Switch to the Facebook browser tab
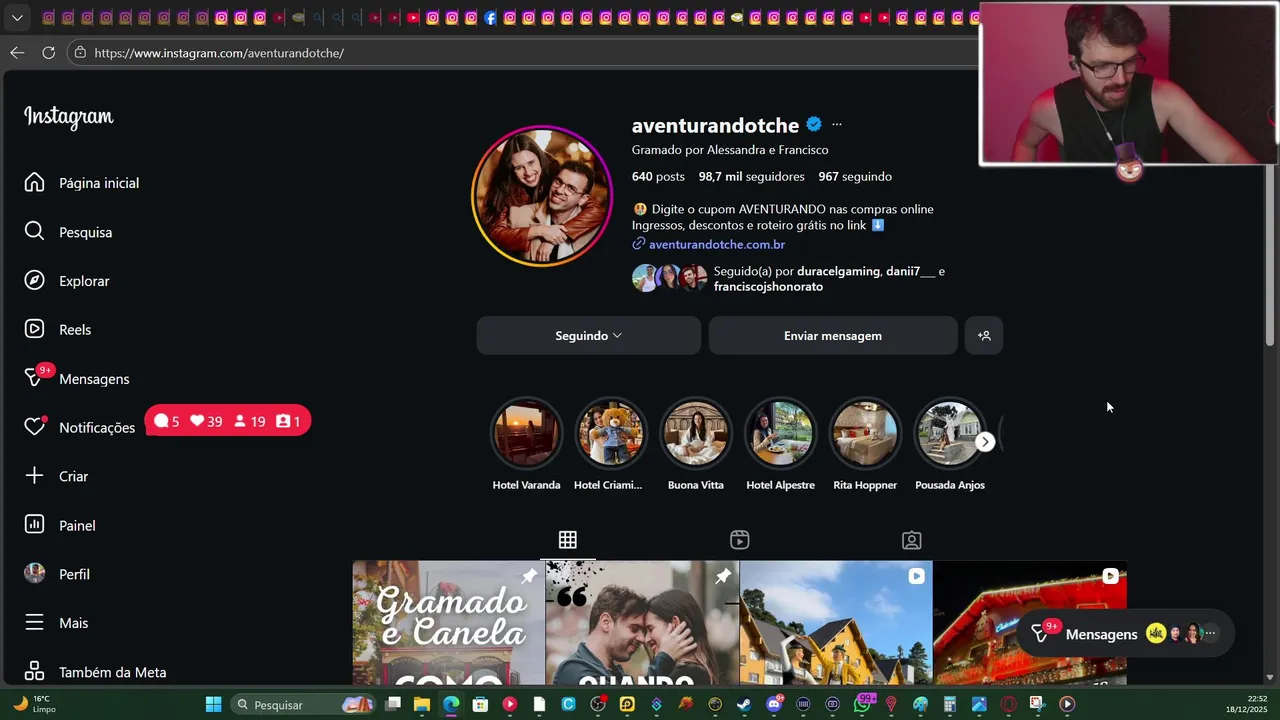Viewport: 1280px width, 720px height. (x=490, y=17)
